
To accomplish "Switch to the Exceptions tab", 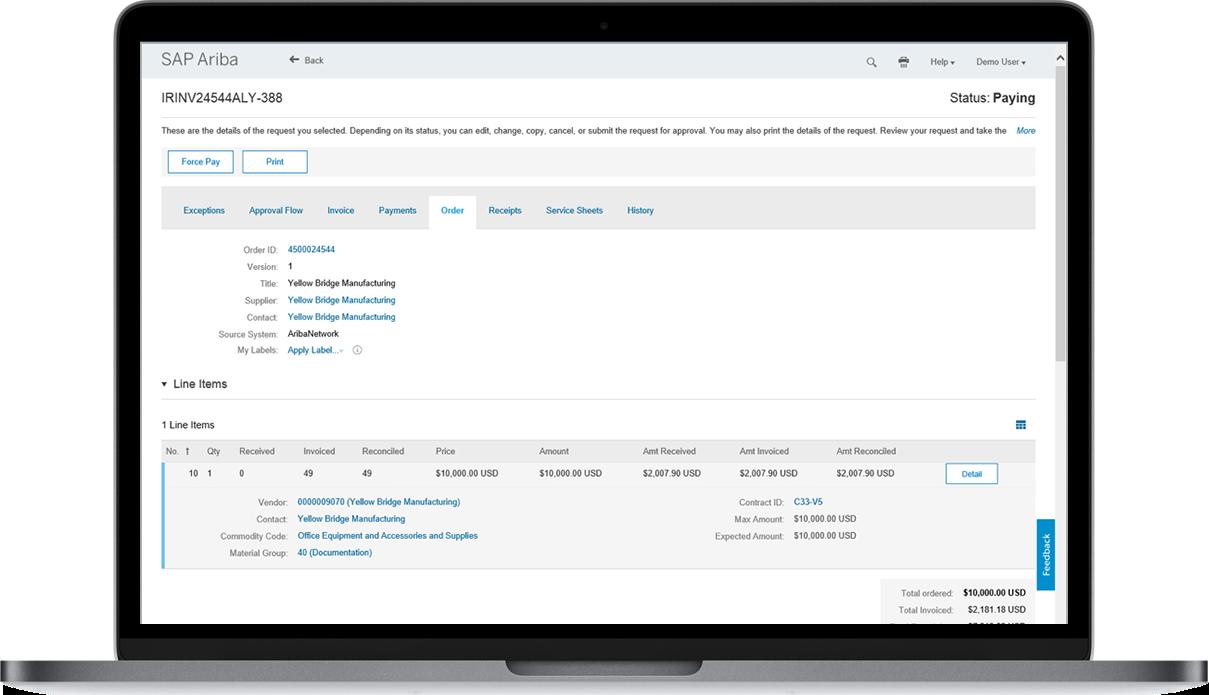I will tap(204, 211).
